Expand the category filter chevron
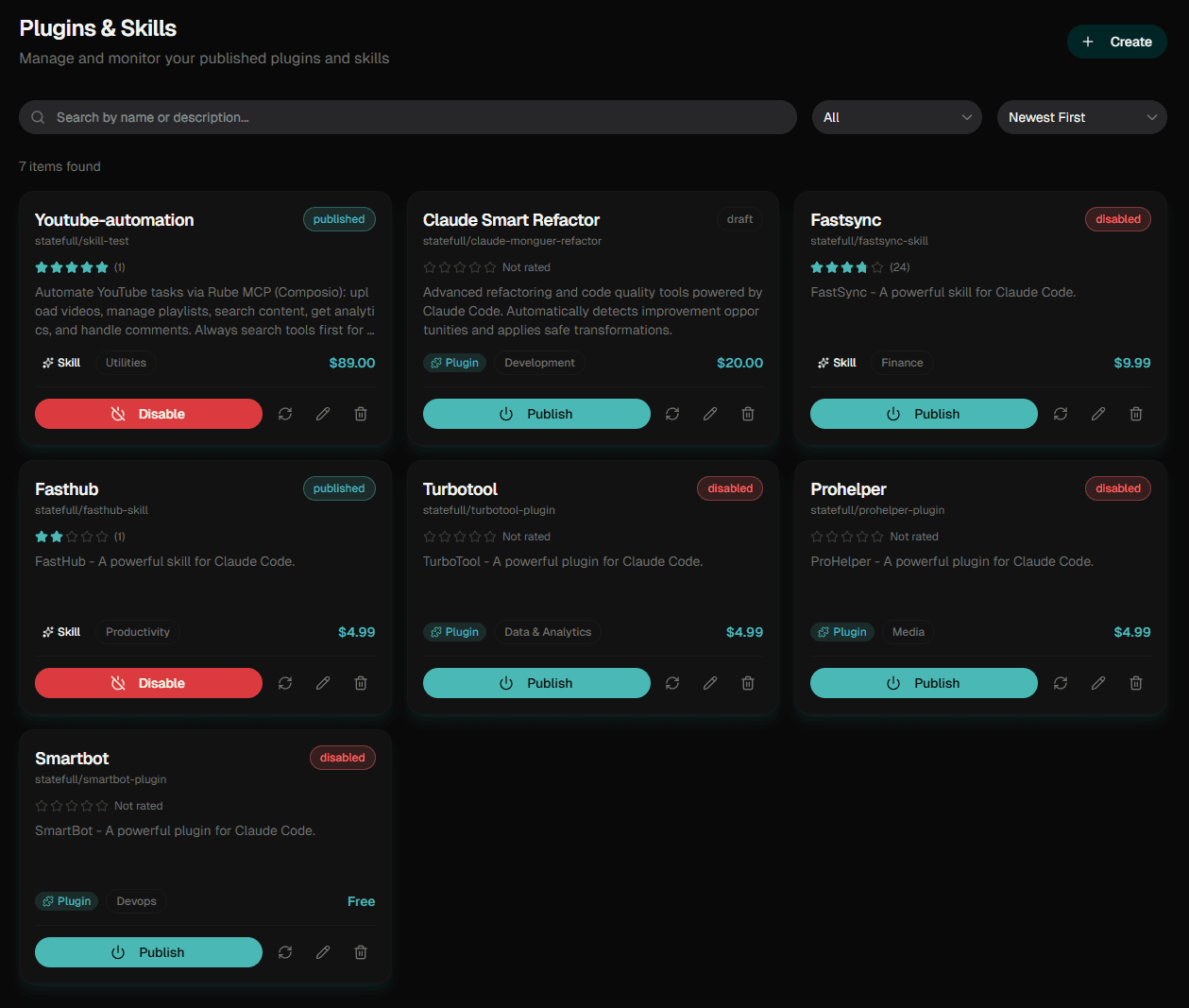The image size is (1189, 1008). (x=966, y=117)
